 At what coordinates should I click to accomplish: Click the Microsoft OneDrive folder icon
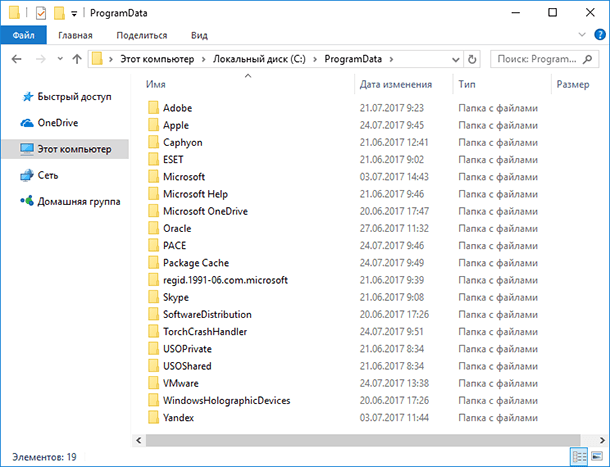154,211
